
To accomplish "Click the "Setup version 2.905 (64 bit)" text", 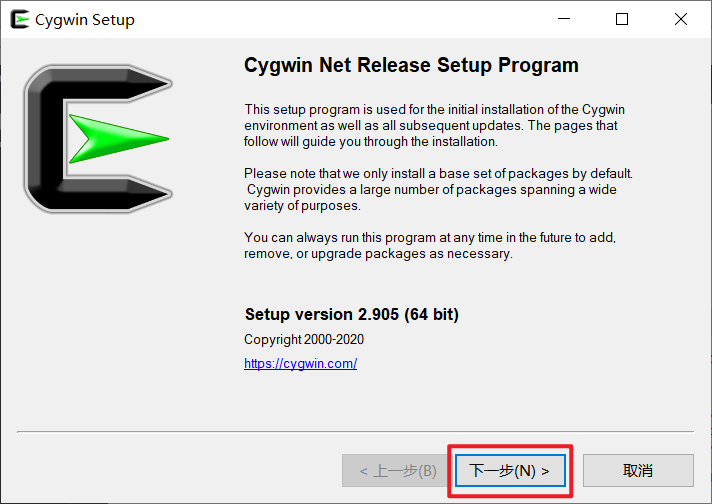I will [x=352, y=314].
